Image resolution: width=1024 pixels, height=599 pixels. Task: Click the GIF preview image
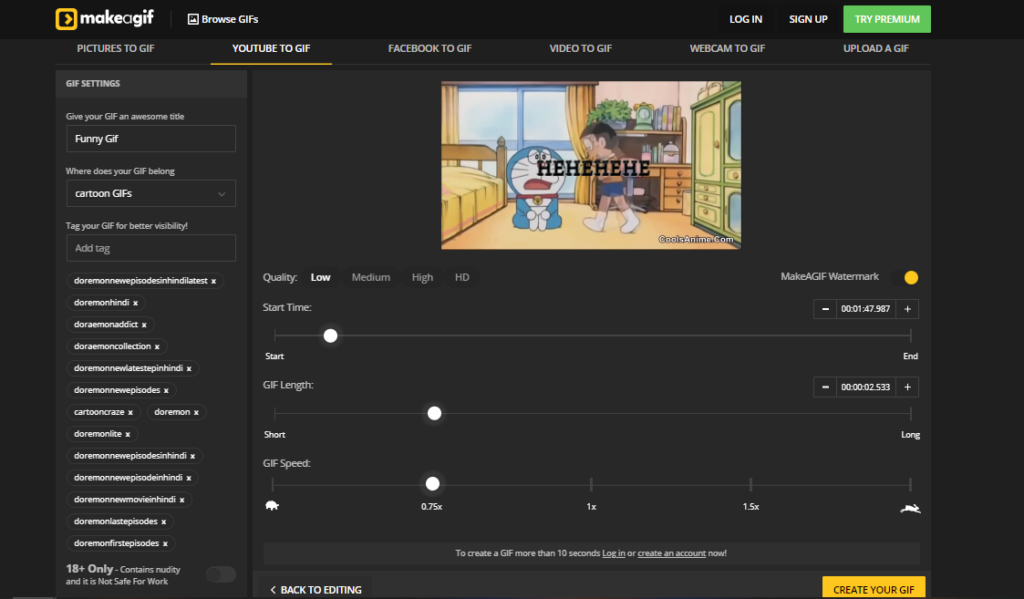[x=591, y=165]
